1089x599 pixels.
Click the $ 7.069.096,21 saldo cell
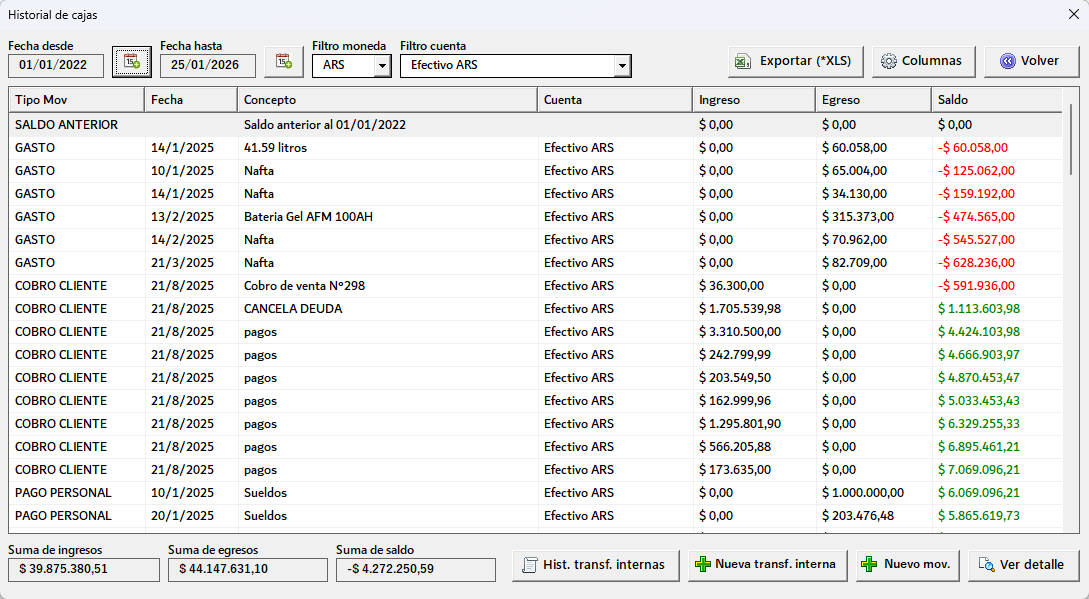pyautogui.click(x=997, y=470)
